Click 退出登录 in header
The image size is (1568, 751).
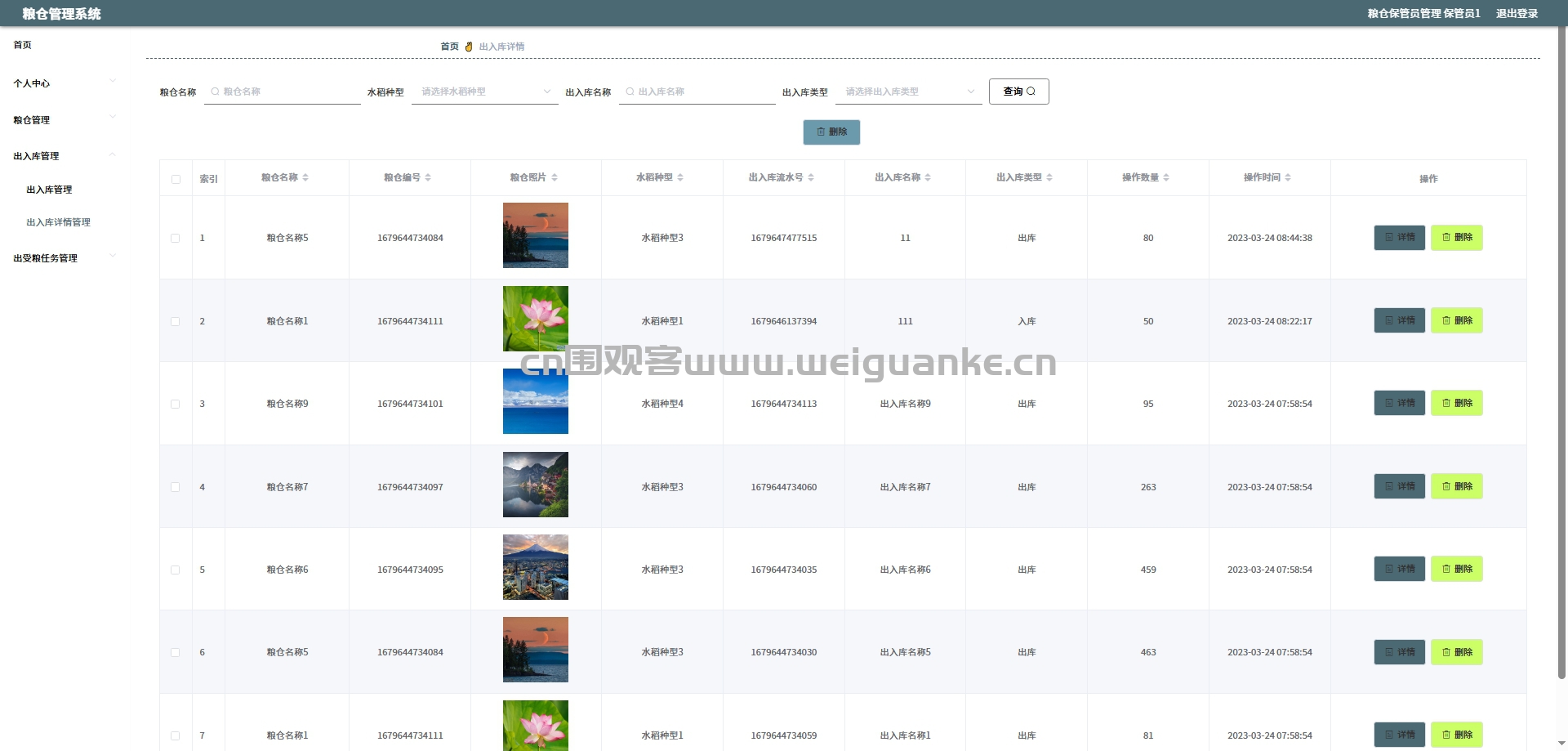coord(1517,13)
